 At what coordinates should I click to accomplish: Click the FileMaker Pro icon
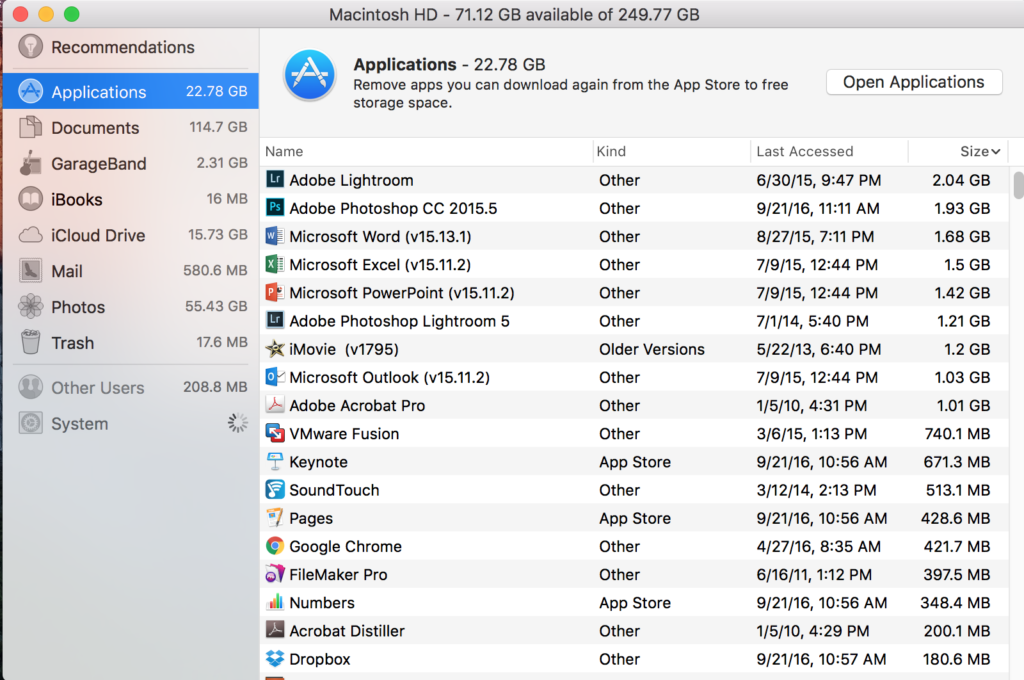275,574
